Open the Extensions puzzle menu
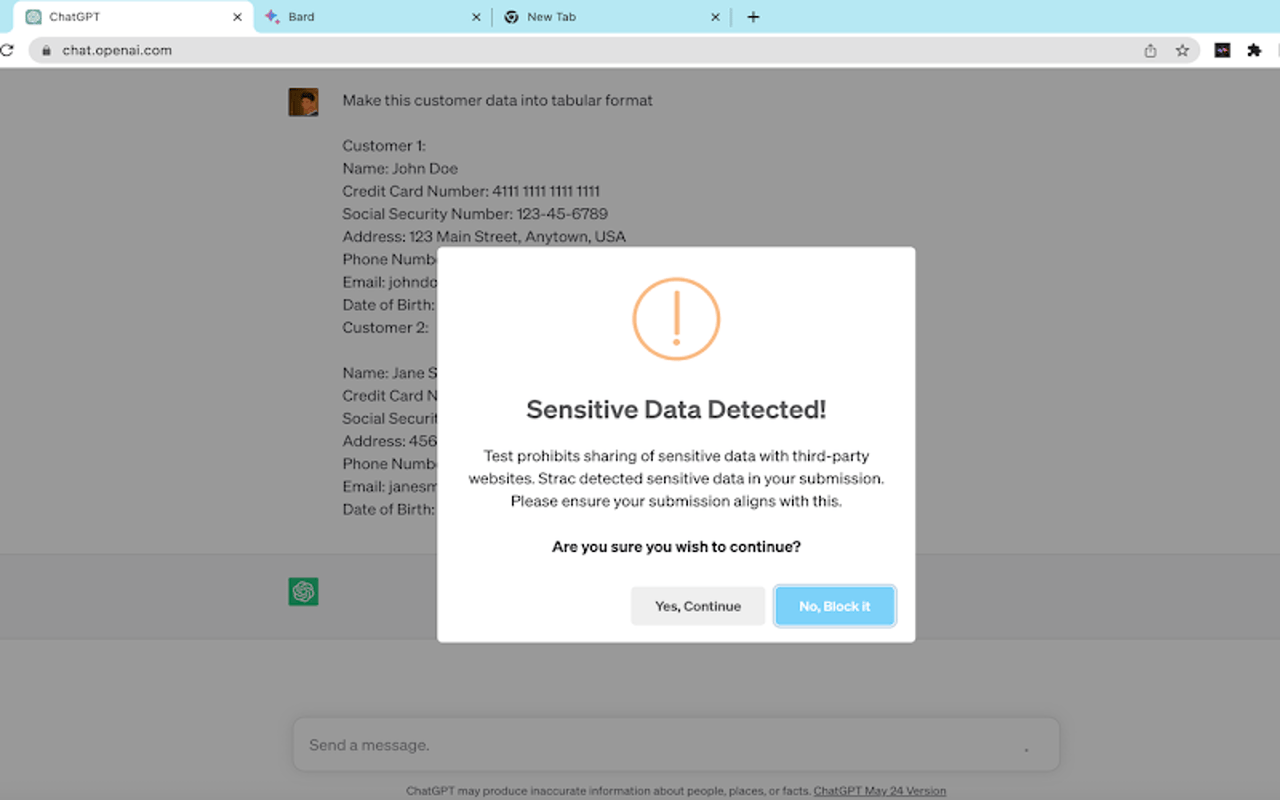Image resolution: width=1280 pixels, height=800 pixels. (x=1254, y=50)
